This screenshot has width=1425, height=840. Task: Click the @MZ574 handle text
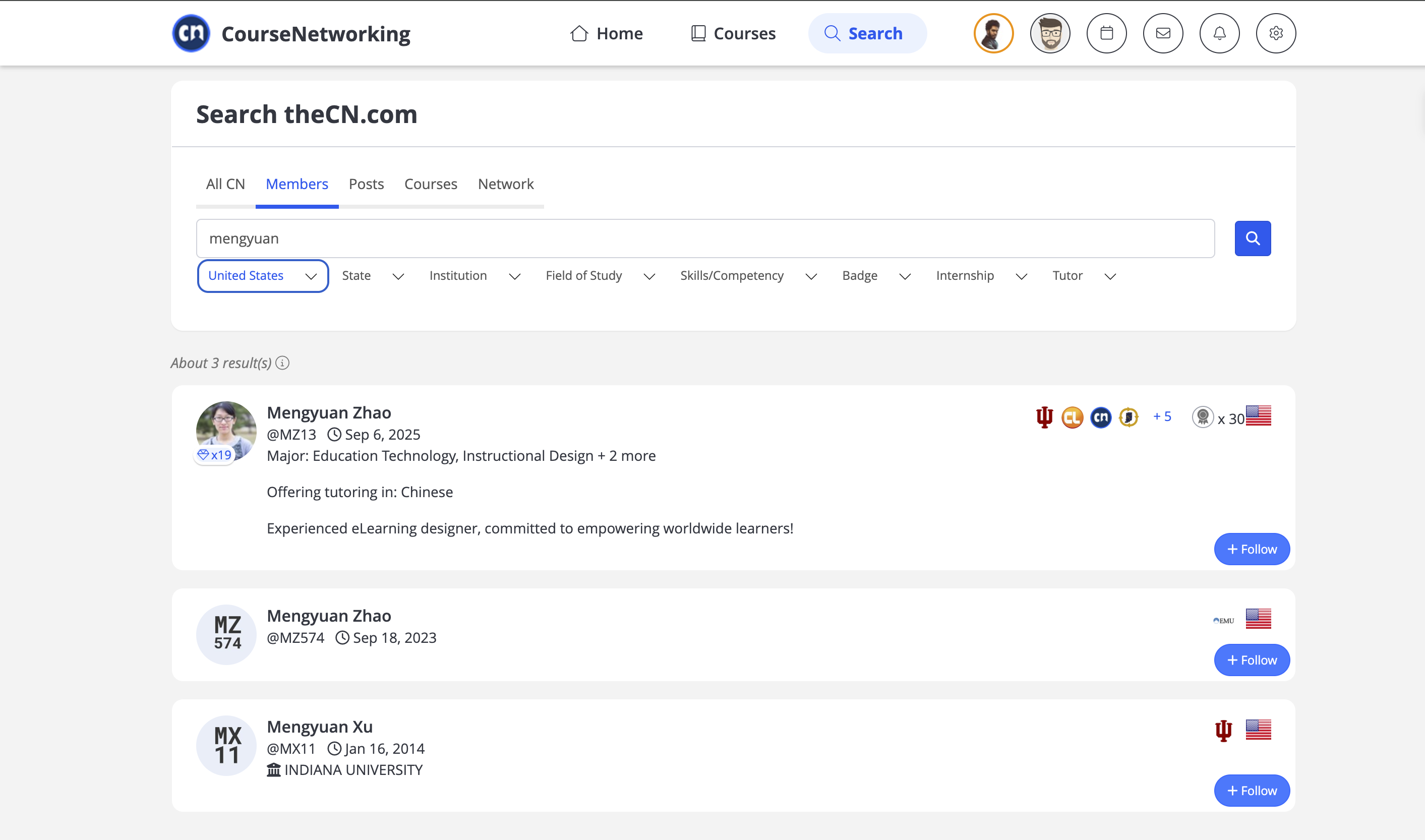tap(295, 638)
